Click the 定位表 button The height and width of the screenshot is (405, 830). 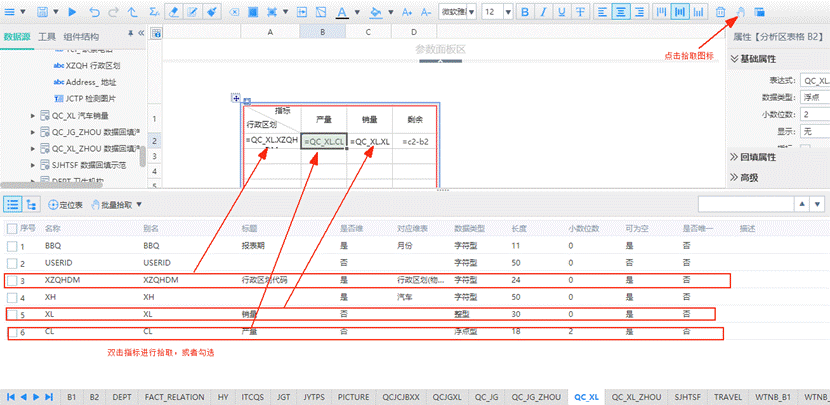click(x=66, y=204)
